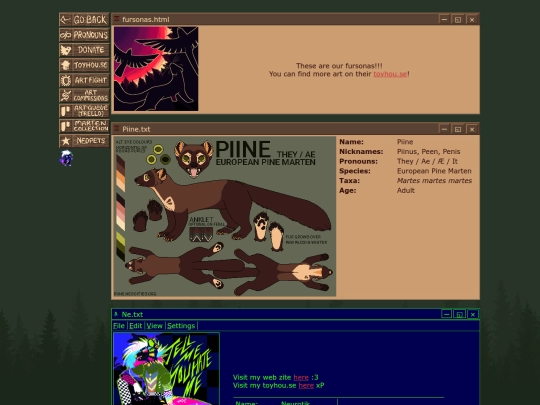Open the Donate sidebar button
This screenshot has height=405, width=540.
pyautogui.click(x=84, y=50)
